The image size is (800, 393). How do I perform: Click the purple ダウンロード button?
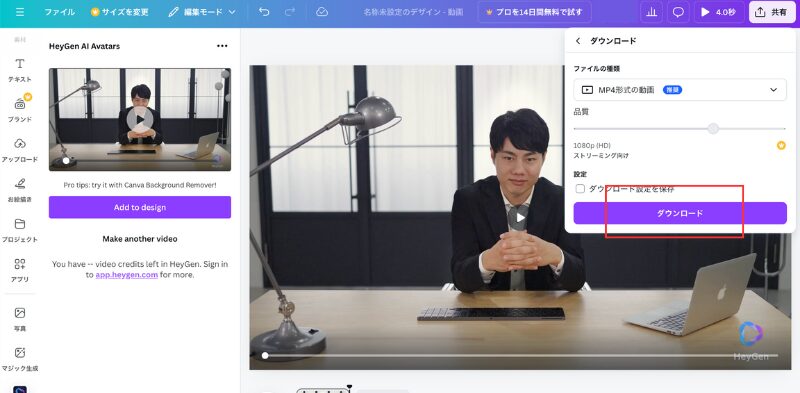coord(680,213)
